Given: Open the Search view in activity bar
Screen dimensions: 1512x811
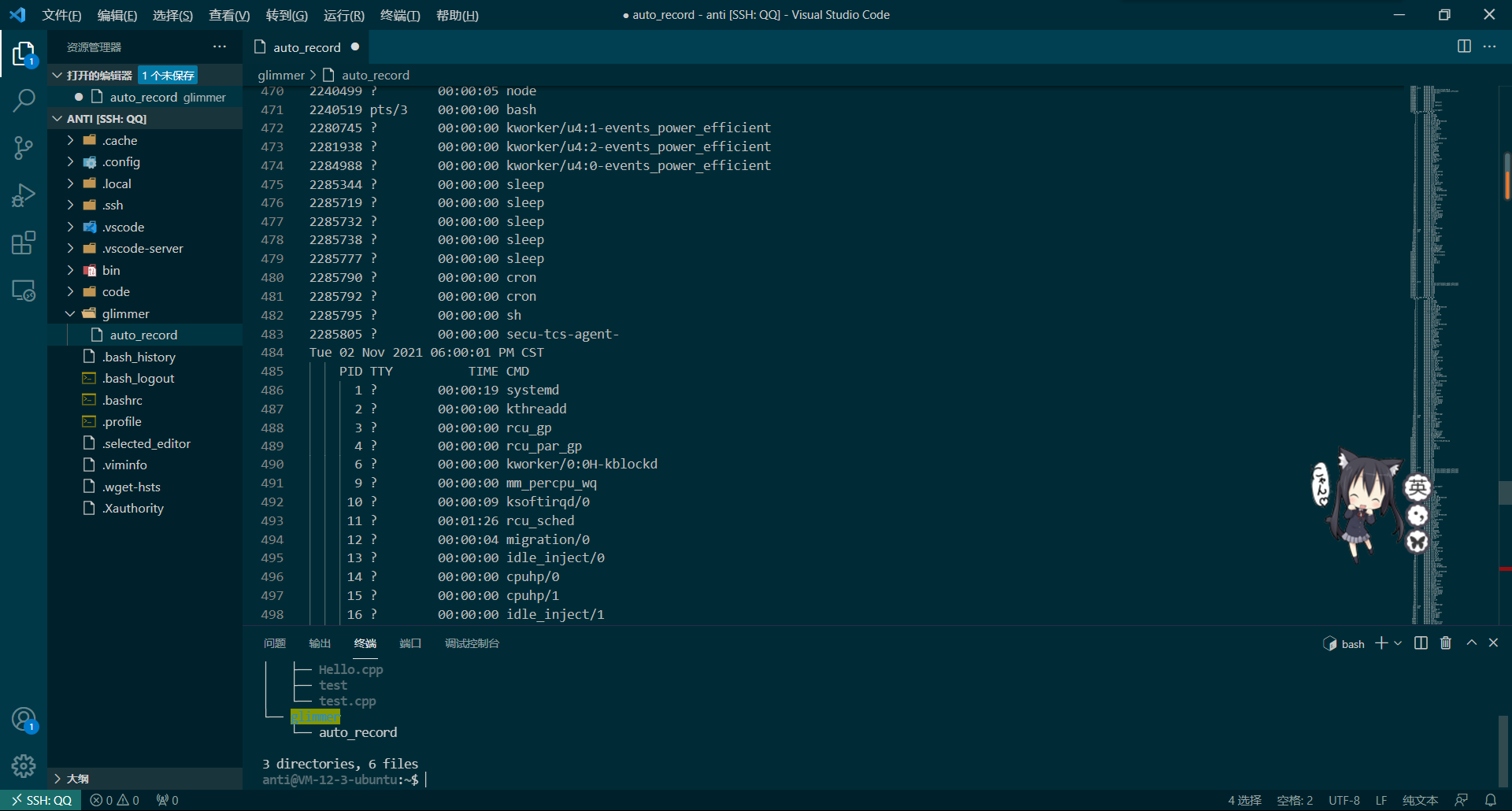Looking at the screenshot, I should 24,101.
